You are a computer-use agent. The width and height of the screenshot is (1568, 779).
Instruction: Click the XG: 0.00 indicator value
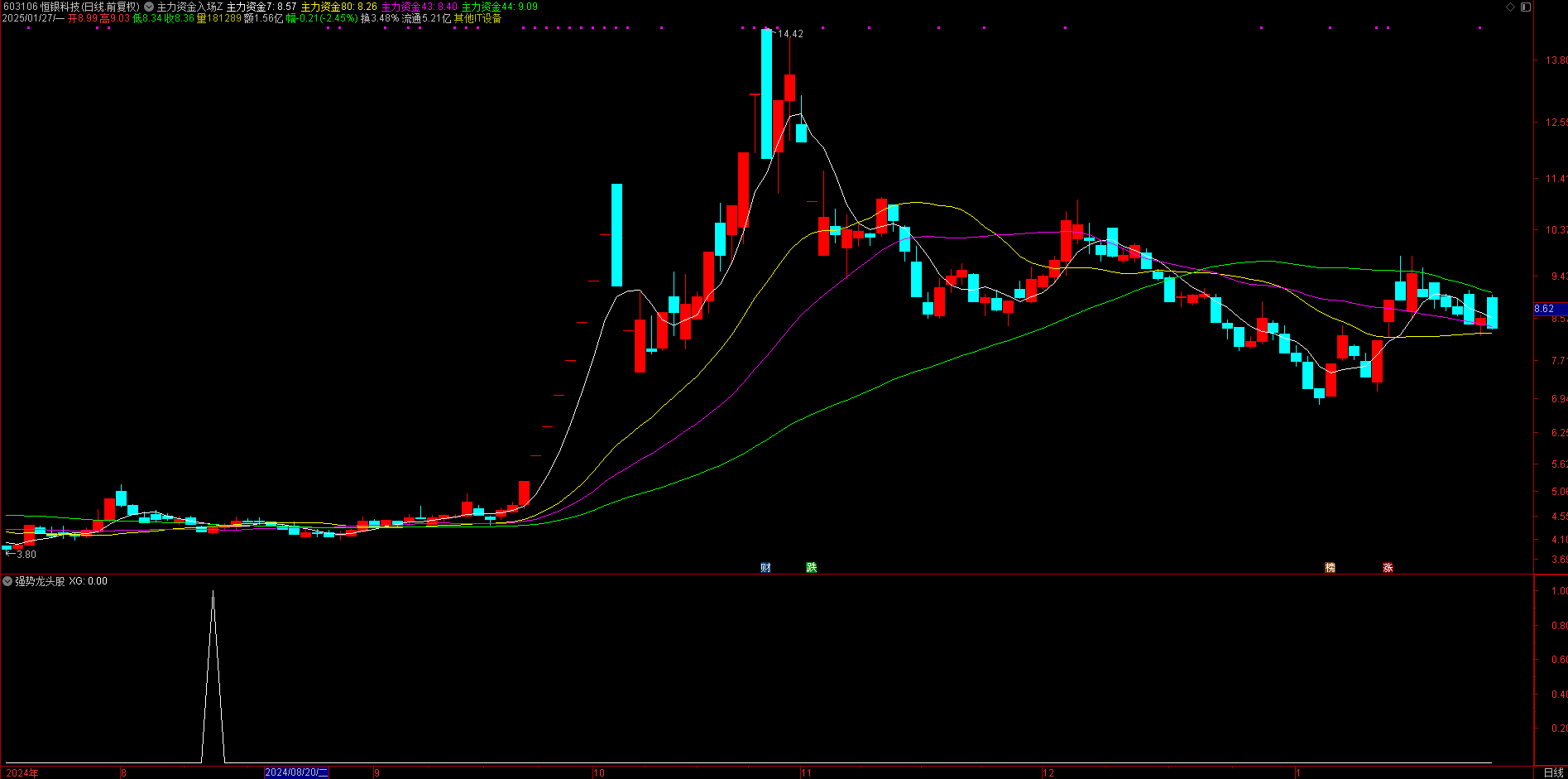coord(88,581)
